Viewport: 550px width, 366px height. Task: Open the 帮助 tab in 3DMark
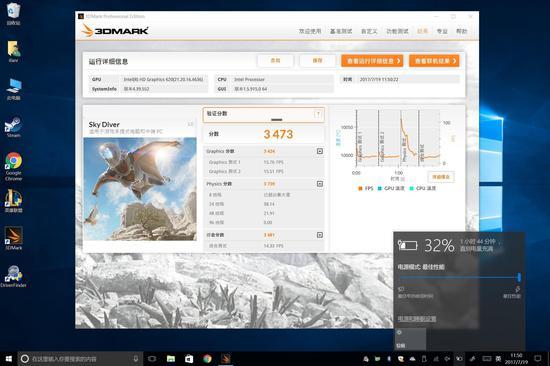pos(461,31)
